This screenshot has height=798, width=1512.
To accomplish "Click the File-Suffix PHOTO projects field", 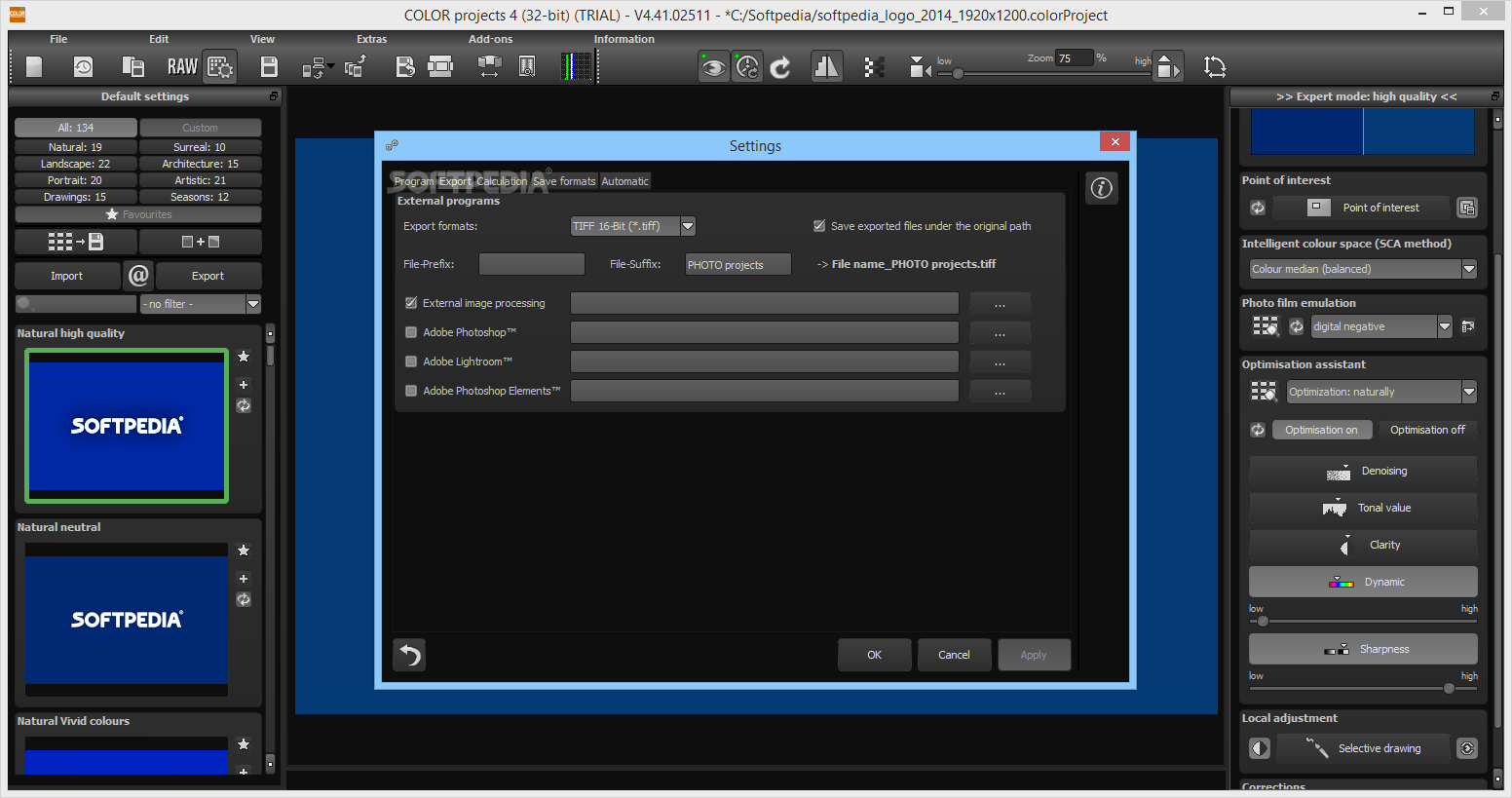I will (x=738, y=264).
